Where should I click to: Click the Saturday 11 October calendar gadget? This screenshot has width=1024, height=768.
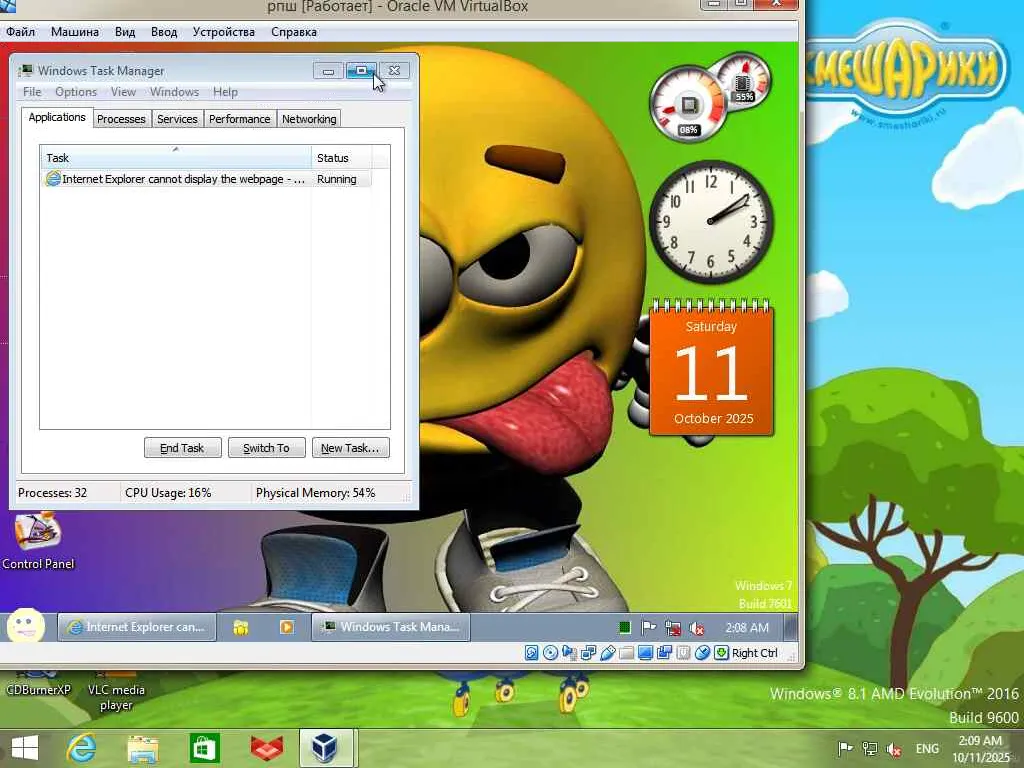coord(712,370)
